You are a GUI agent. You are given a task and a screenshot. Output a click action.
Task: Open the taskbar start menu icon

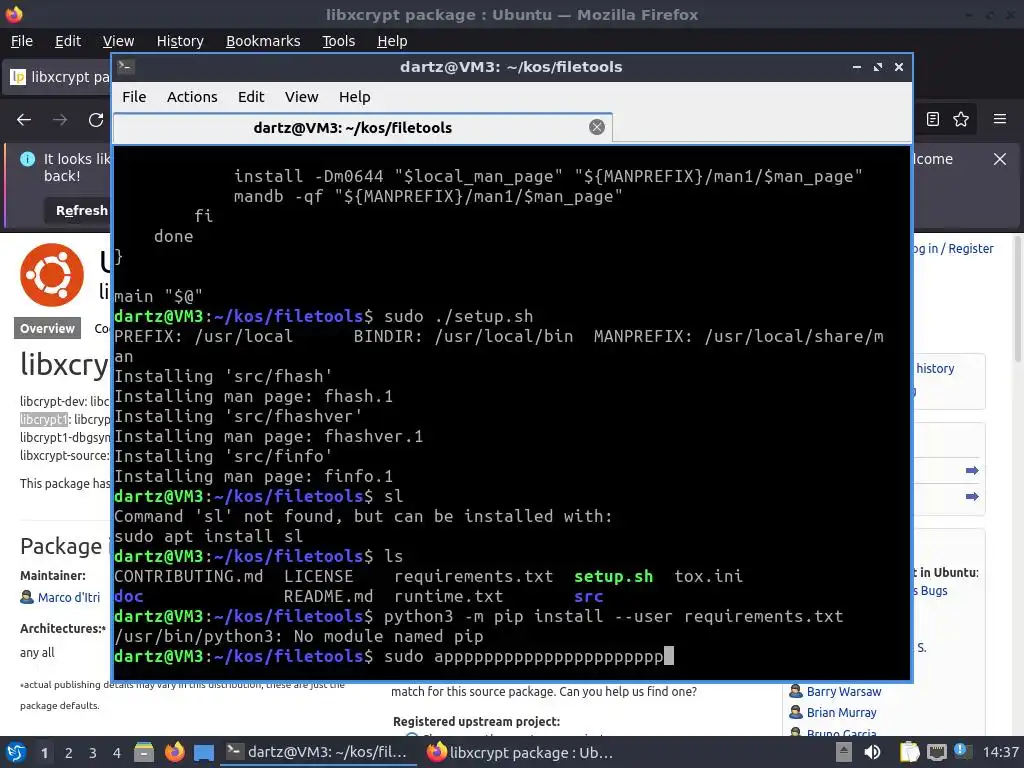tap(15, 752)
